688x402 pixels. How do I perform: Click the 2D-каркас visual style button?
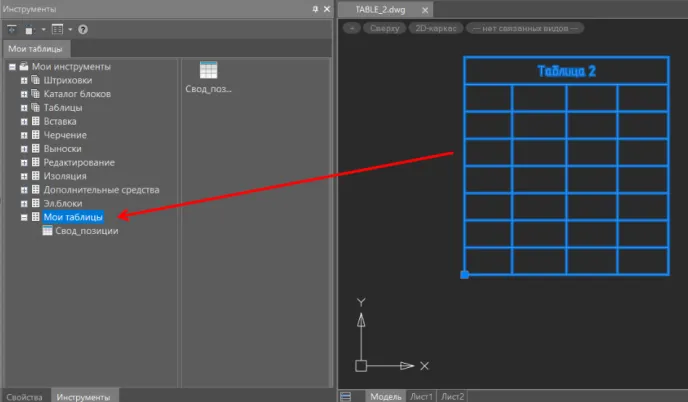coord(435,28)
